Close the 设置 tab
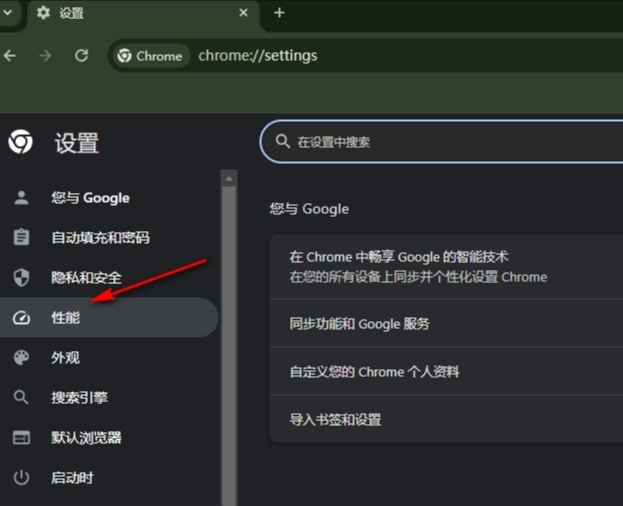Image resolution: width=623 pixels, height=506 pixels. pos(244,13)
